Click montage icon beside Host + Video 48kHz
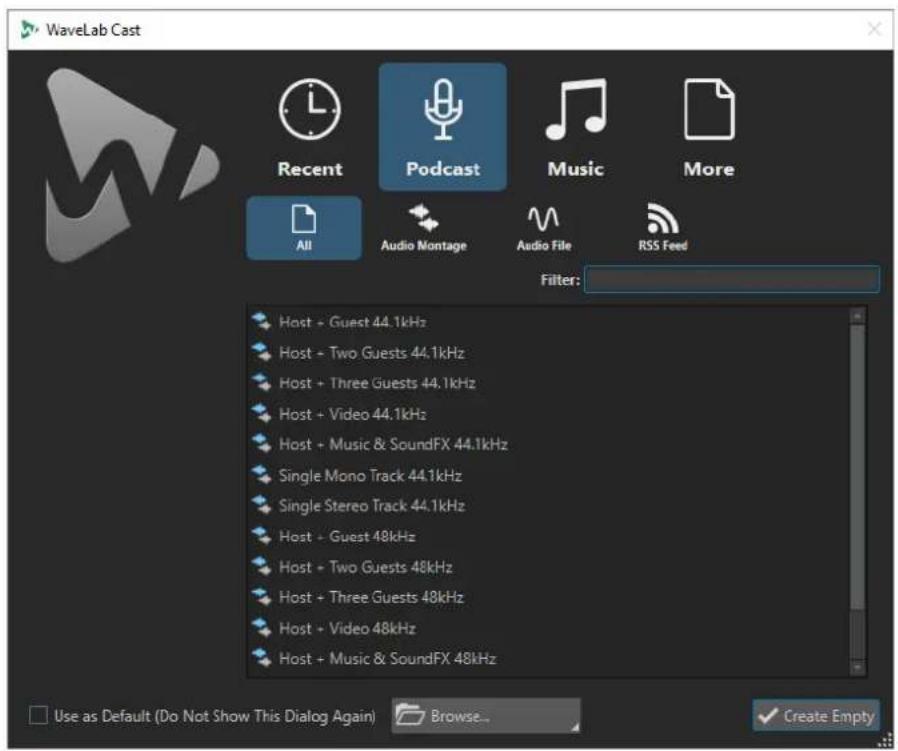The width and height of the screenshot is (898, 751). tap(261, 627)
